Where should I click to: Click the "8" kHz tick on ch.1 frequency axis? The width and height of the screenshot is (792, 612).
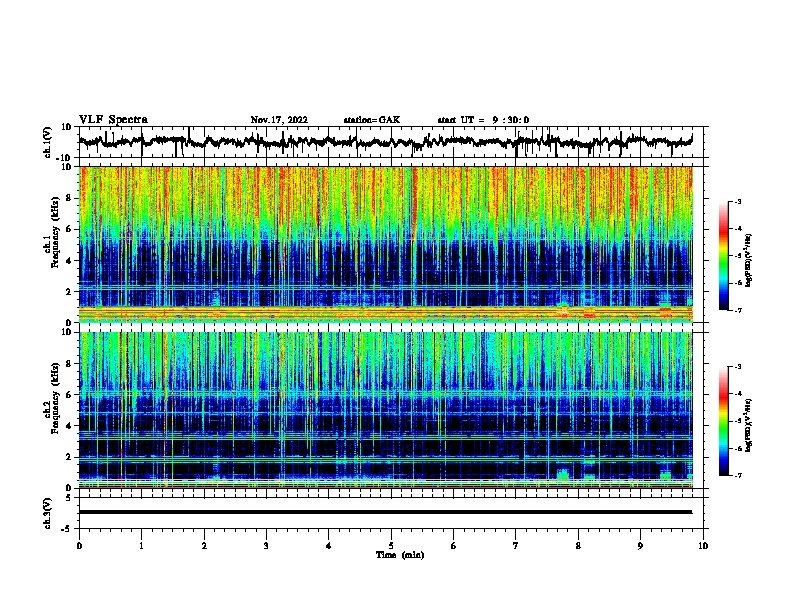(69, 198)
